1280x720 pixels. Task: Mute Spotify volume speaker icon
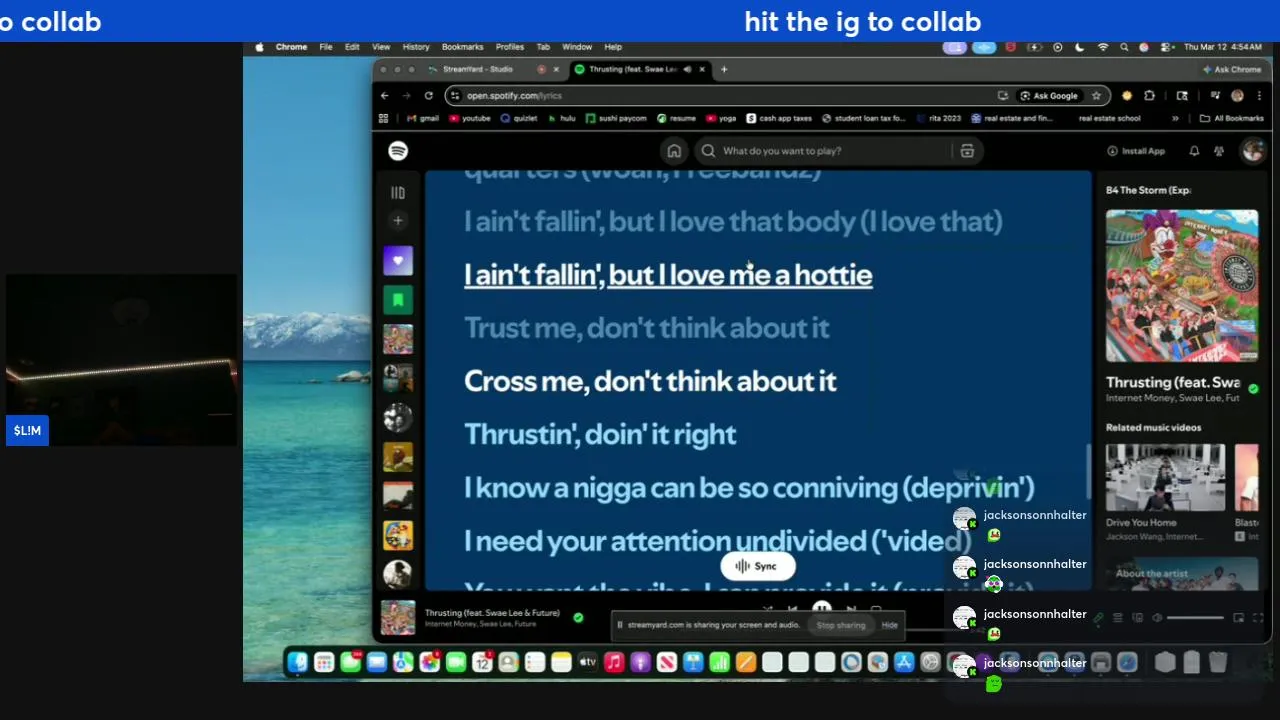[1157, 618]
